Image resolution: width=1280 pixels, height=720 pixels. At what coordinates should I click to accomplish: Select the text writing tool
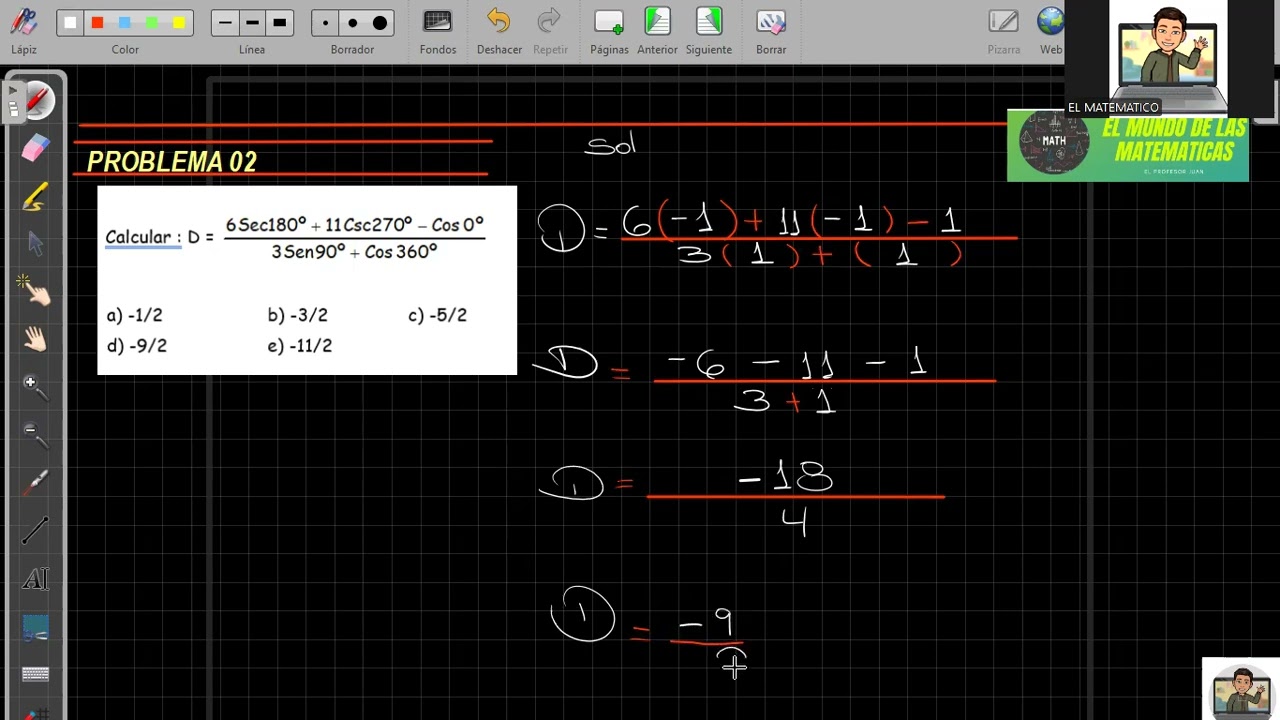[35, 579]
